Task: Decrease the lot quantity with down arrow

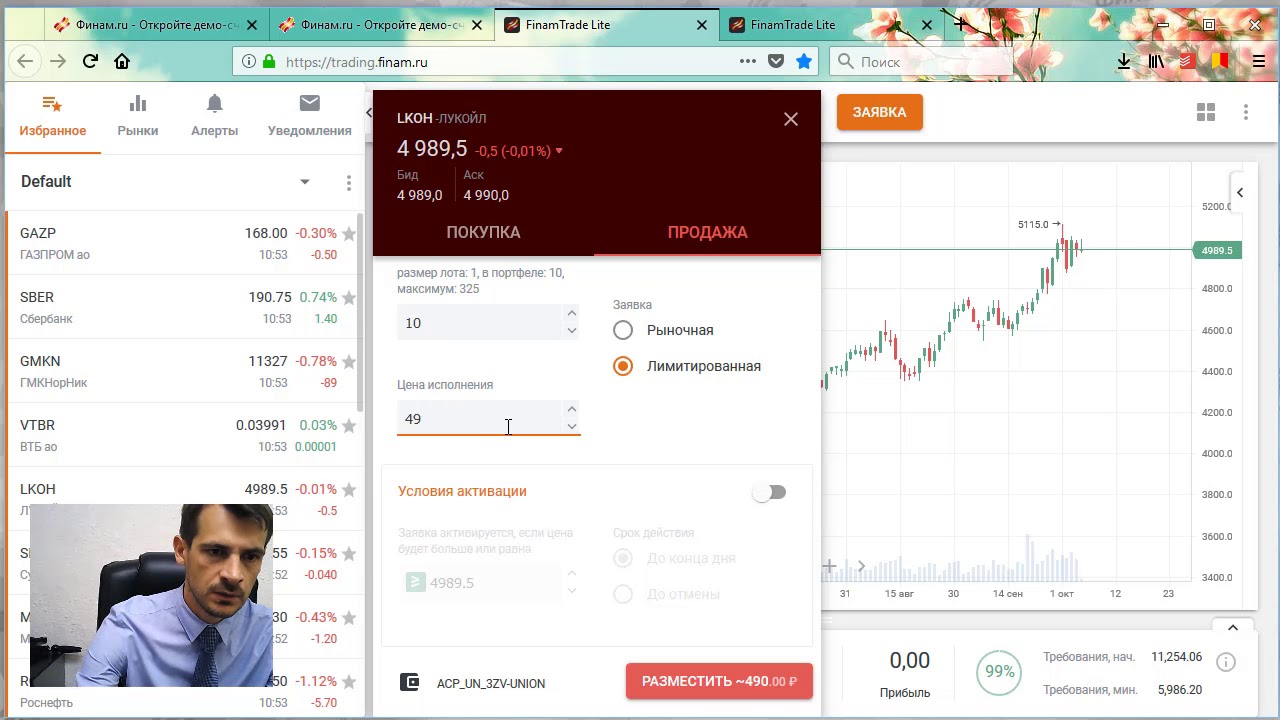Action: point(571,331)
